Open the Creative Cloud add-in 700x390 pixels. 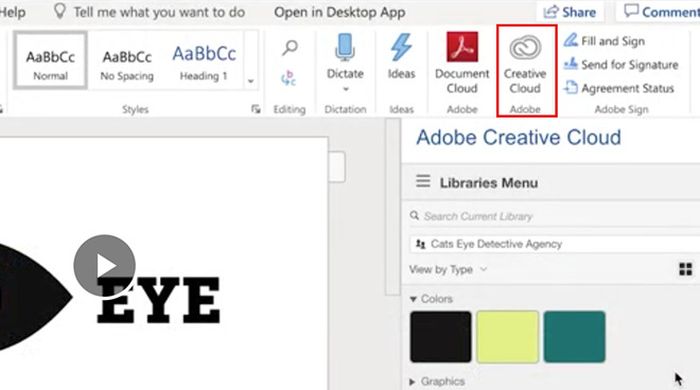[x=525, y=62]
